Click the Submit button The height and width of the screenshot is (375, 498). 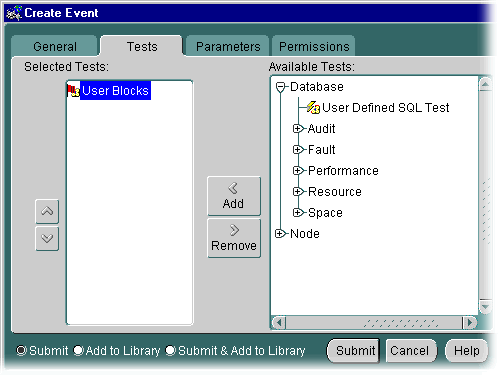354,351
